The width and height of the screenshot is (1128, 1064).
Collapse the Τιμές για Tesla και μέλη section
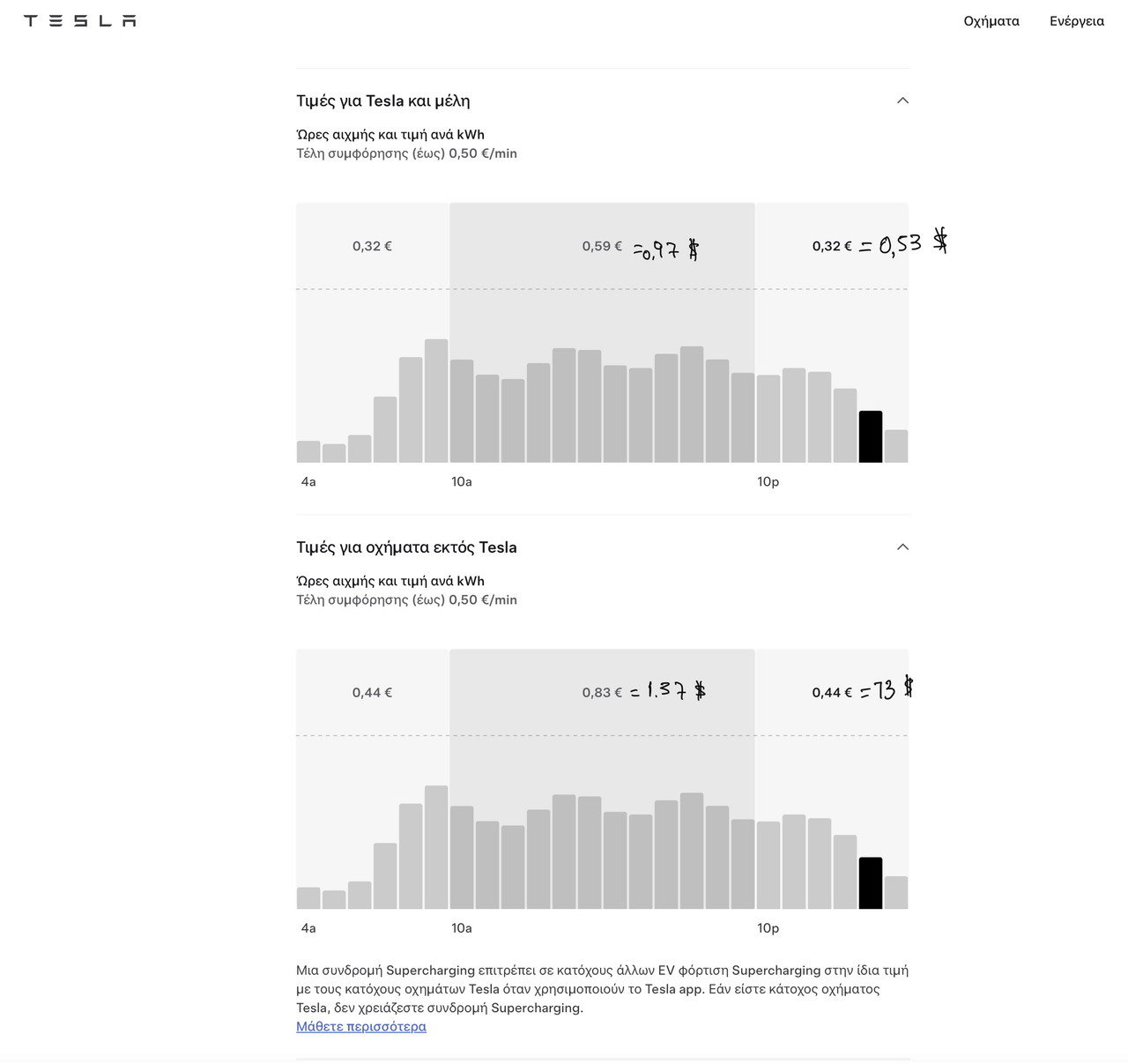click(x=902, y=100)
